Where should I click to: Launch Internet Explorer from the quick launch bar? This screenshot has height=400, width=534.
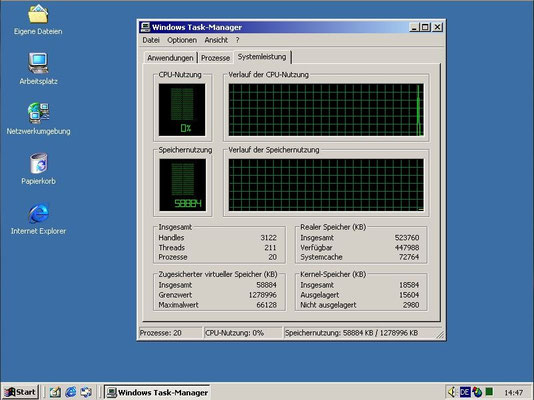70,392
